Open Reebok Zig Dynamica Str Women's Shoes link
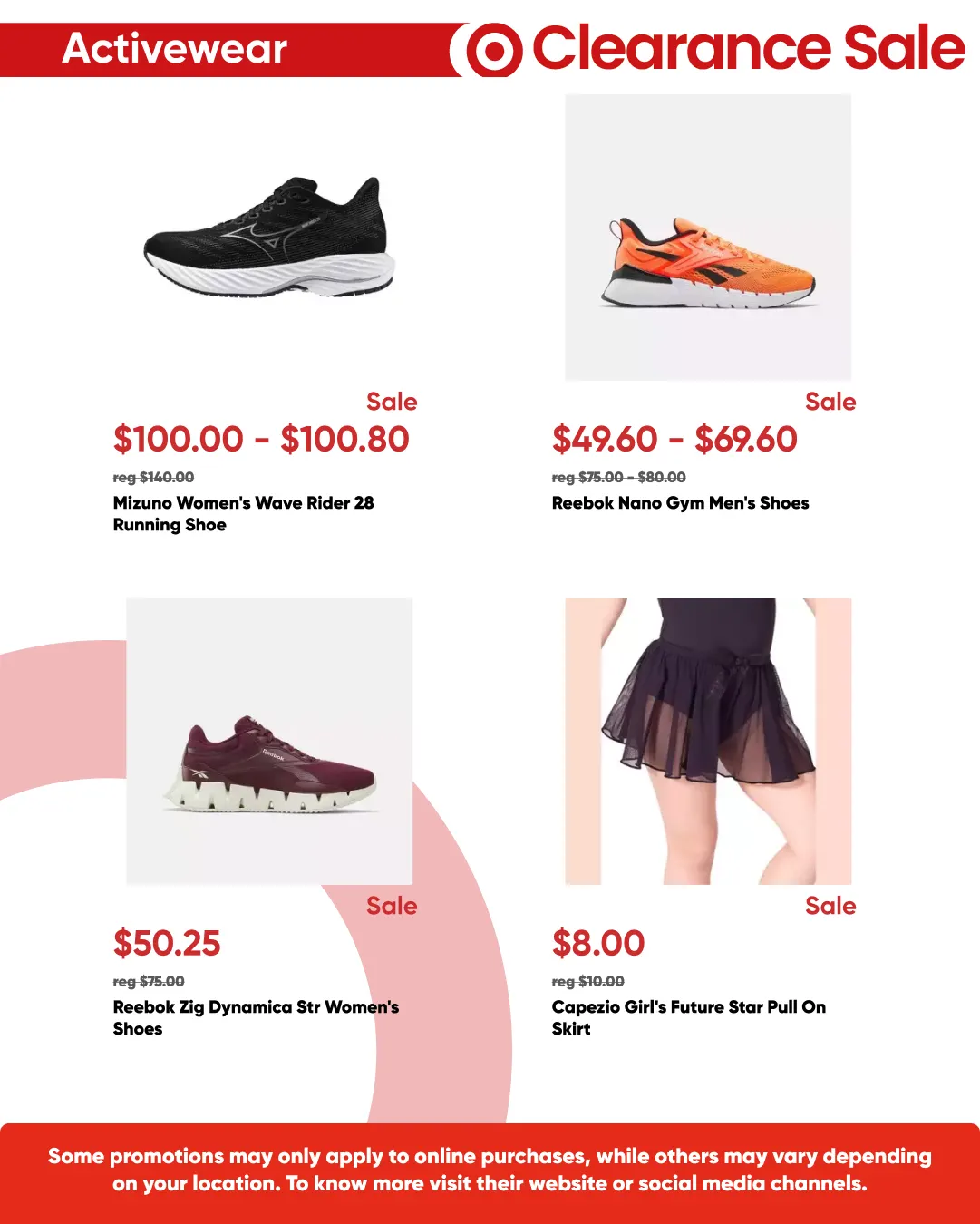Viewport: 980px width, 1224px height. click(x=256, y=1018)
